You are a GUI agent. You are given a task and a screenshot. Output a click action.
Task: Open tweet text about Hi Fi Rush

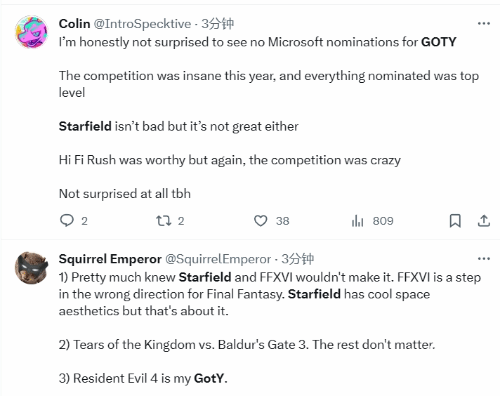pyautogui.click(x=230, y=160)
